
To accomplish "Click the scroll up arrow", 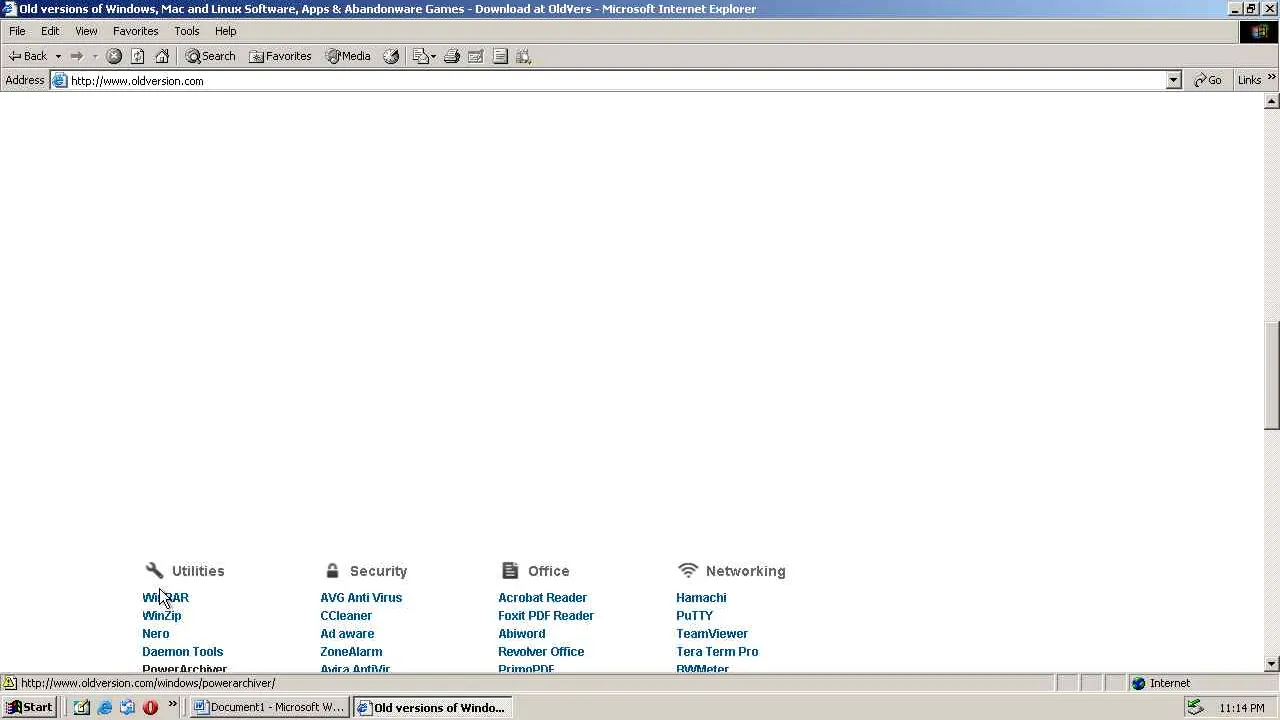I will point(1272,101).
